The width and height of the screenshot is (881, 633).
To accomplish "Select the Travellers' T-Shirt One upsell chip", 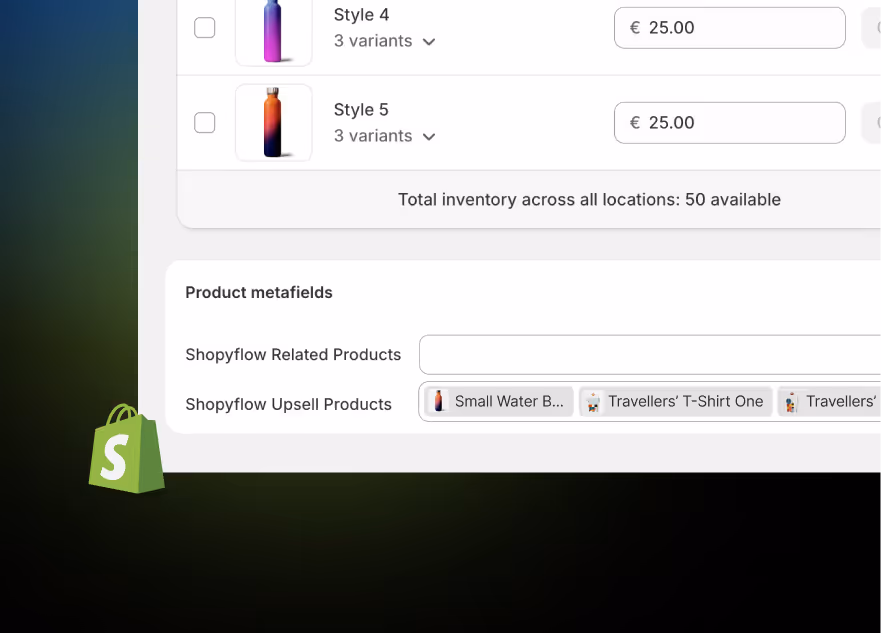I will [x=675, y=401].
